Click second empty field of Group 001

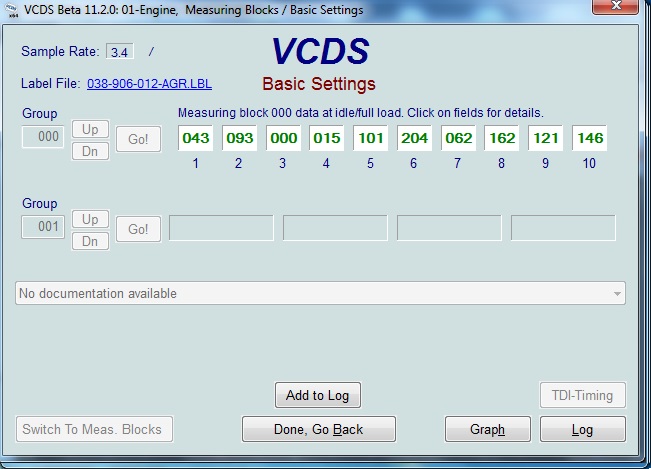pos(335,228)
